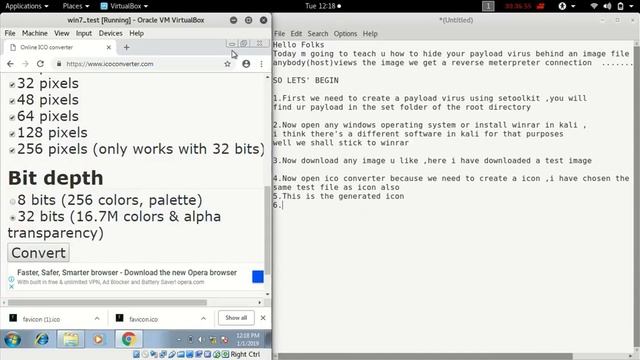Open VirtualBox Devices menu
Viewport: 640px width, 360px height.
click(110, 33)
